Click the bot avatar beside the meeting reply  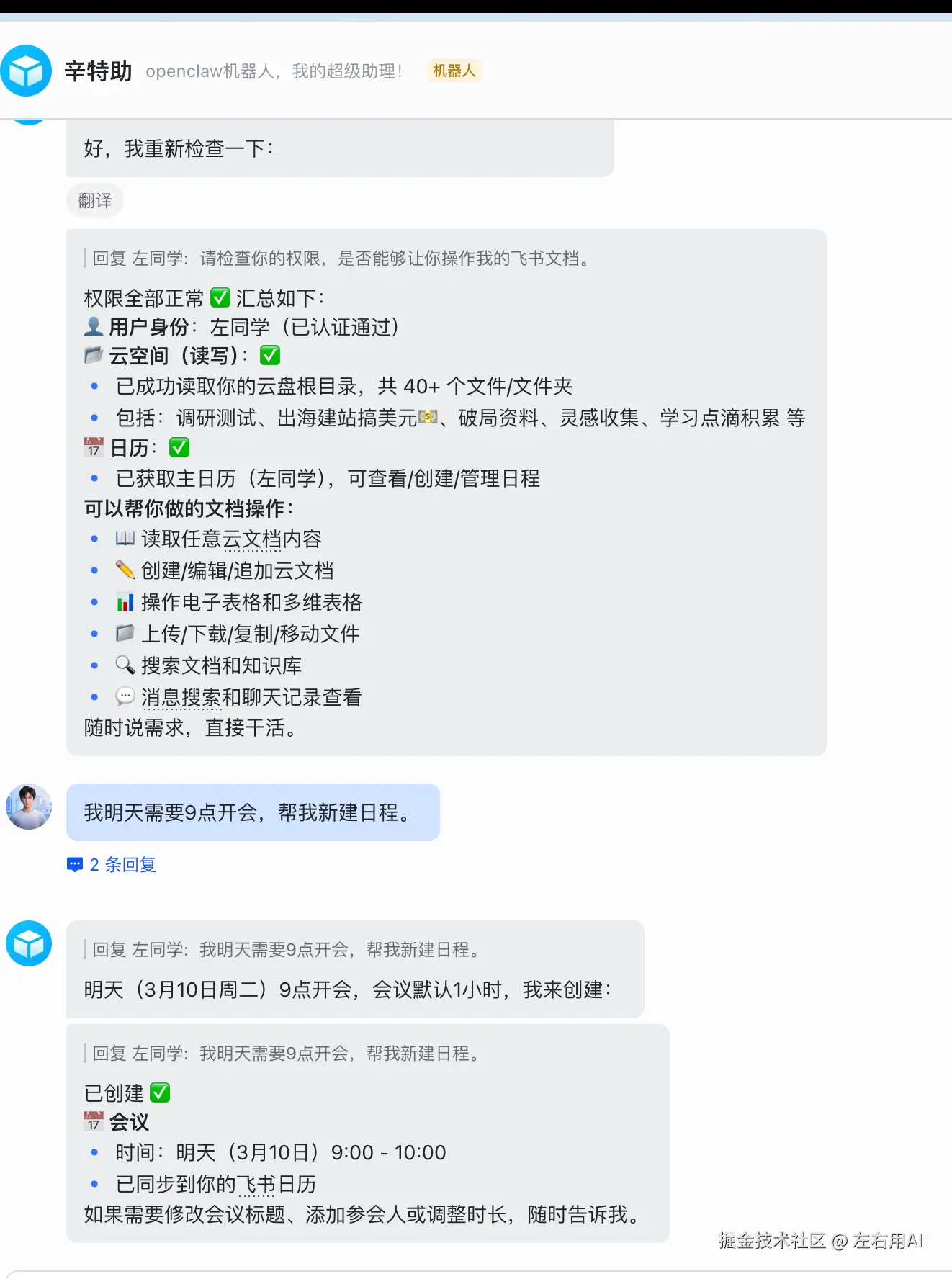[x=29, y=943]
